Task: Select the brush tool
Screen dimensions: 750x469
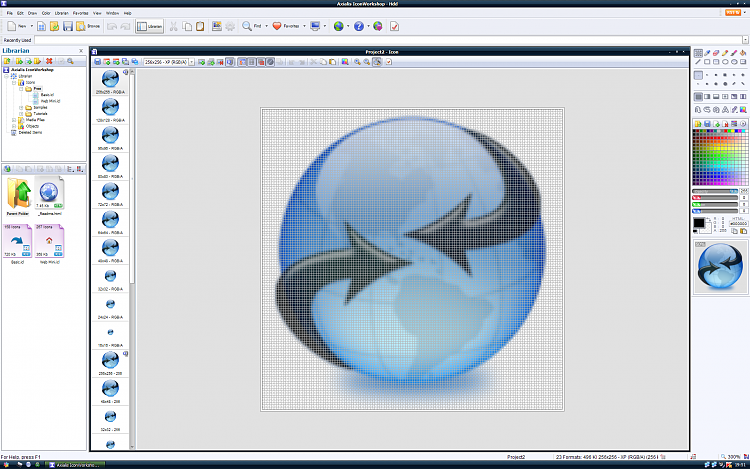Action: [734, 53]
